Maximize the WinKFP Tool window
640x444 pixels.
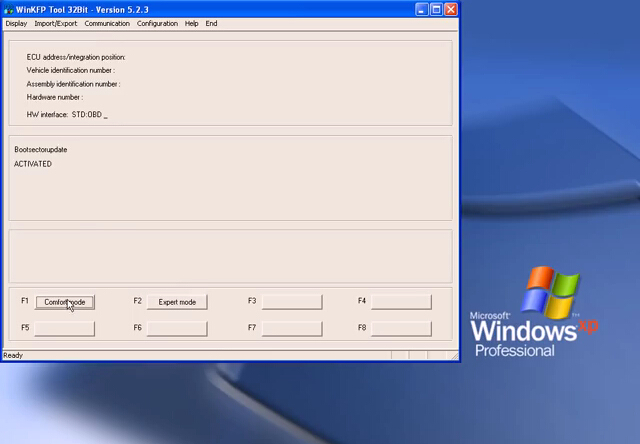coord(436,9)
